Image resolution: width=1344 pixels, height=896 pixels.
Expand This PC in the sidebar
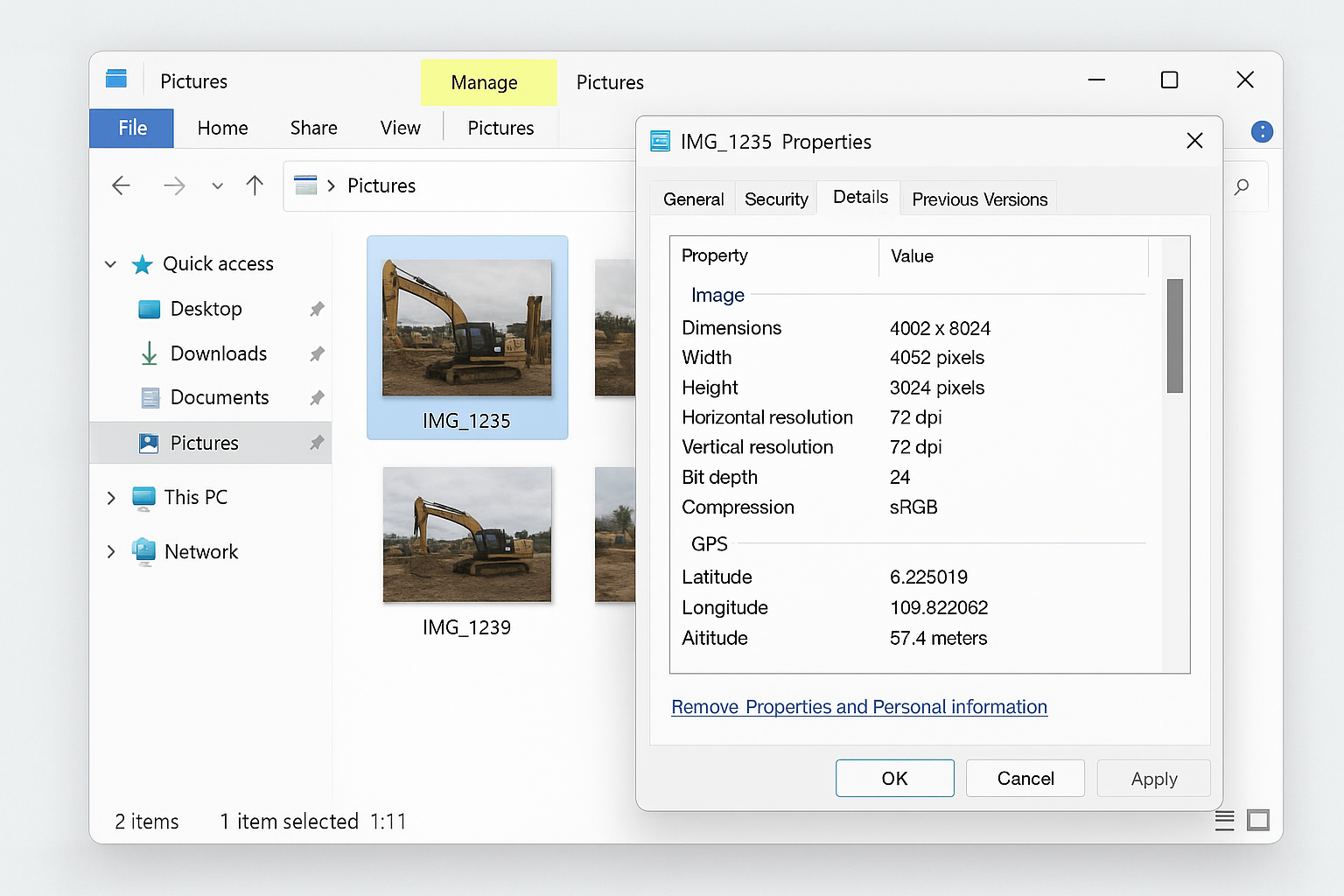(x=110, y=497)
